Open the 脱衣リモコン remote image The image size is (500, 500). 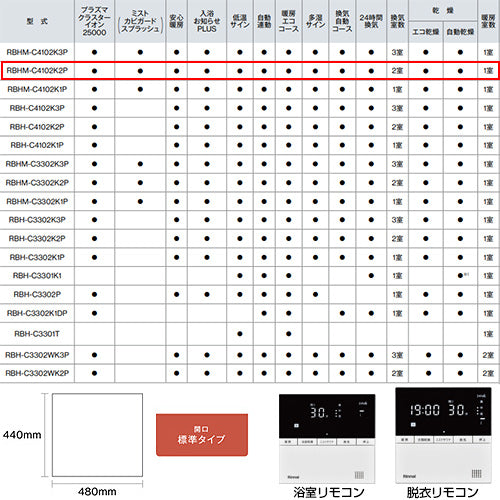(443, 435)
